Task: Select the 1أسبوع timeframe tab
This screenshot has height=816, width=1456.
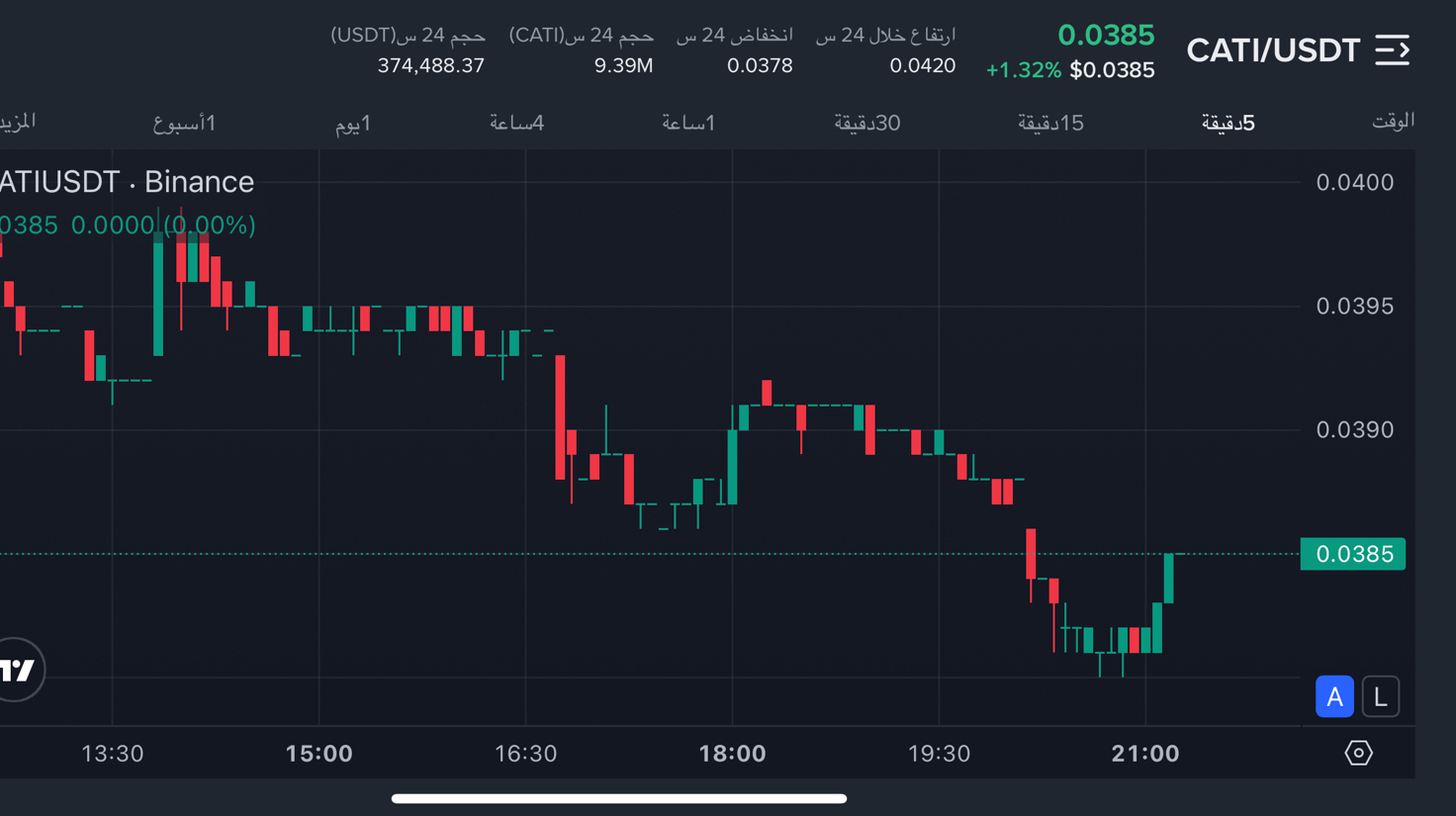Action: click(x=184, y=124)
